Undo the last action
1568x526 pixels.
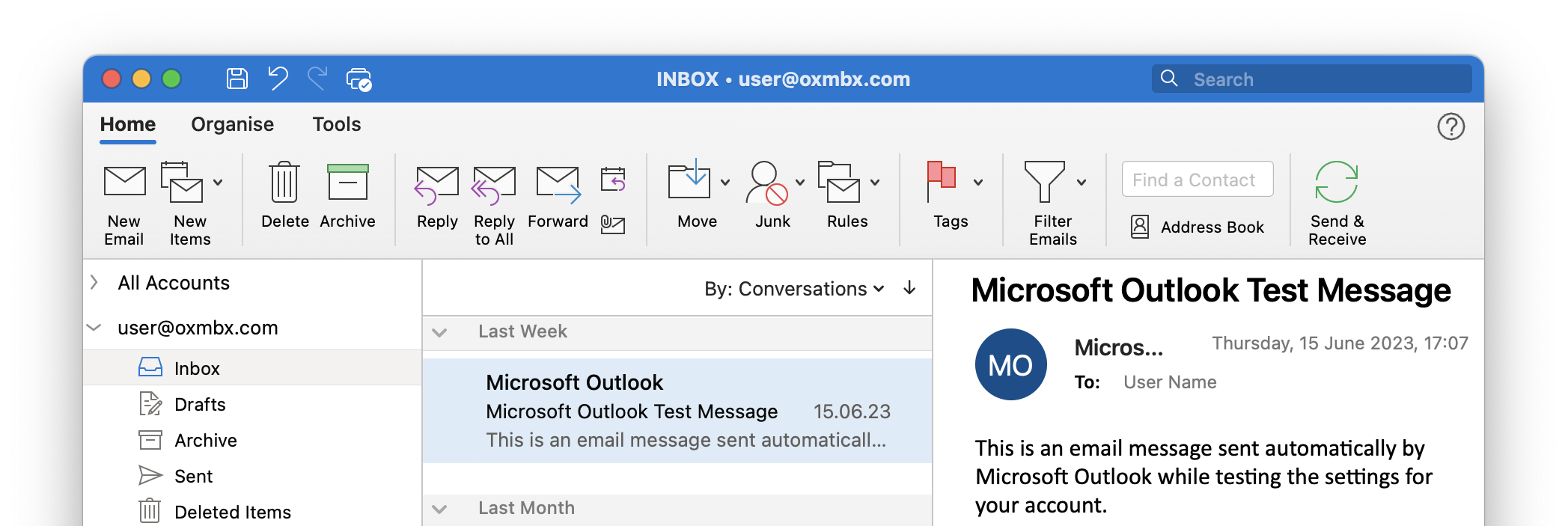coord(278,79)
